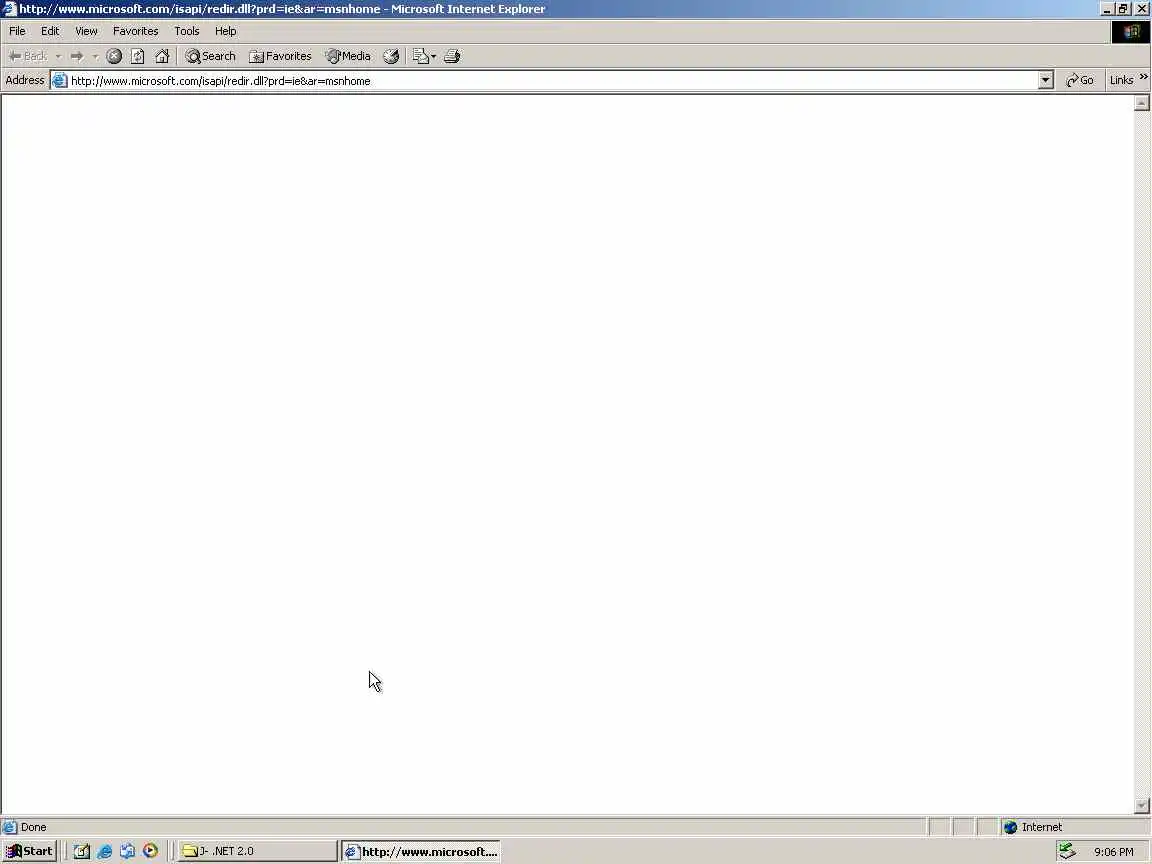This screenshot has height=864, width=1152.
Task: Expand the Links toolbar chevron
Action: 1143,76
